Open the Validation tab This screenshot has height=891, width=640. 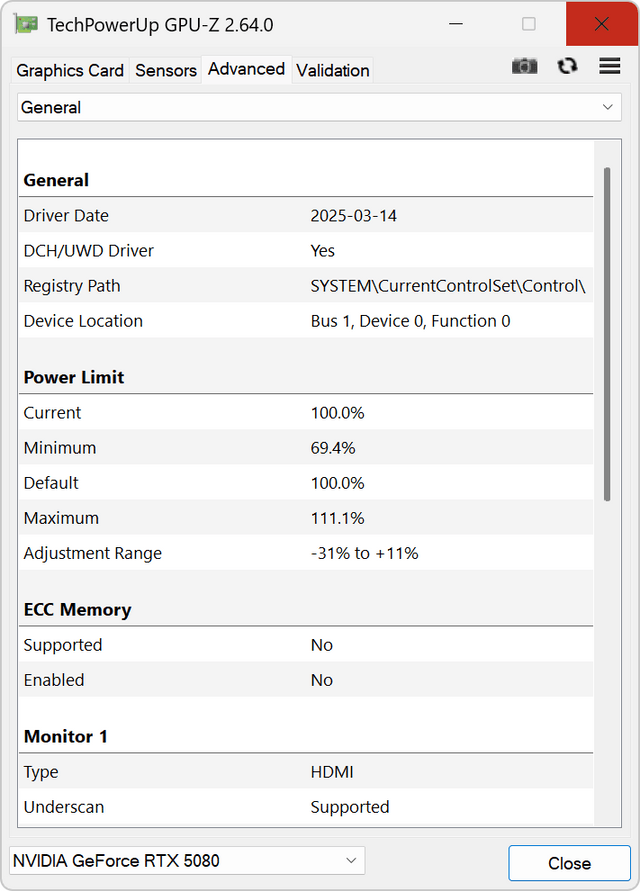coord(333,70)
